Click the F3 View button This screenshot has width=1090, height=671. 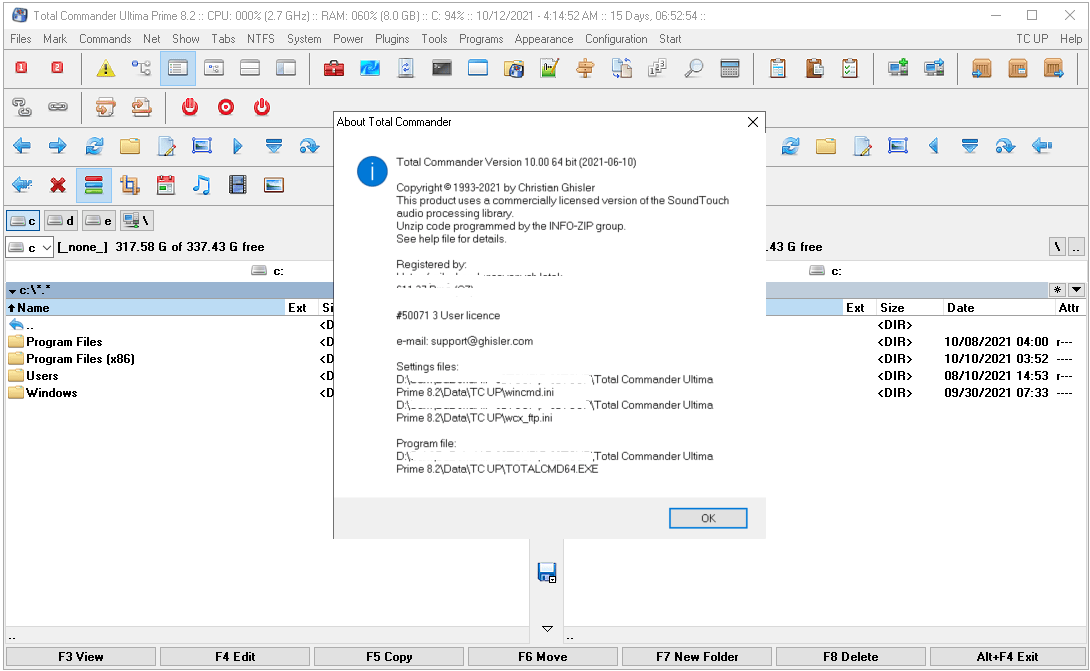pyautogui.click(x=81, y=656)
